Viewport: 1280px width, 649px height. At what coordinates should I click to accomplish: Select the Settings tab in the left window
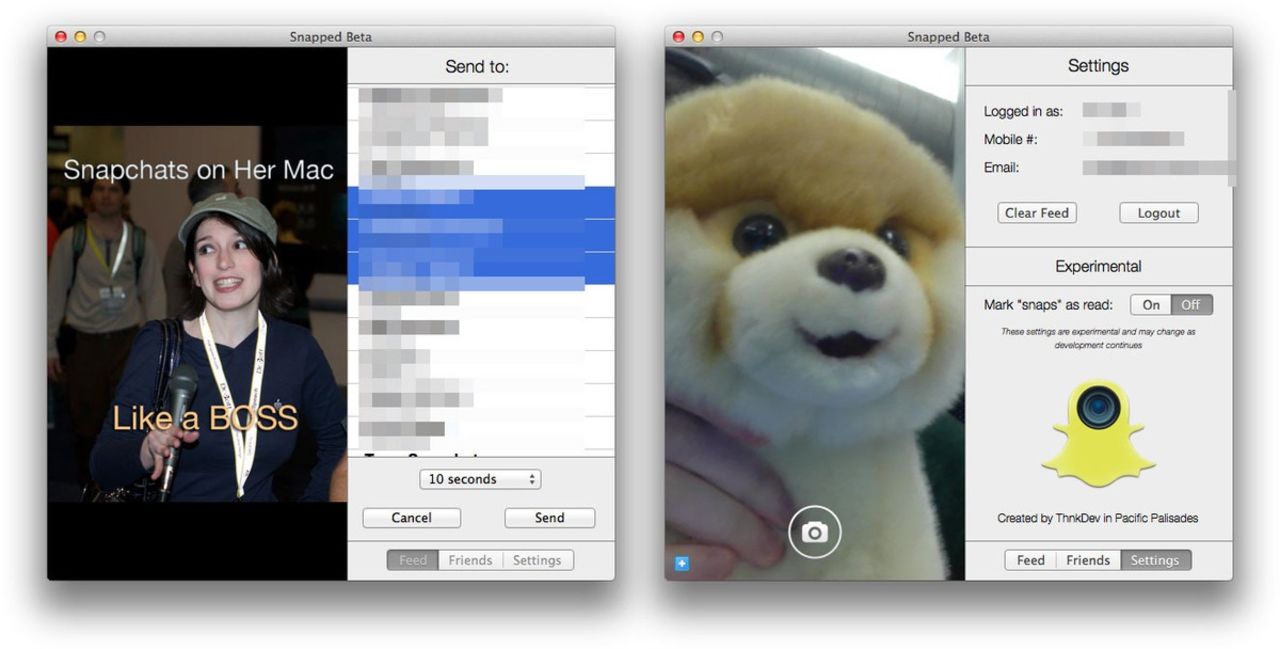(537, 560)
